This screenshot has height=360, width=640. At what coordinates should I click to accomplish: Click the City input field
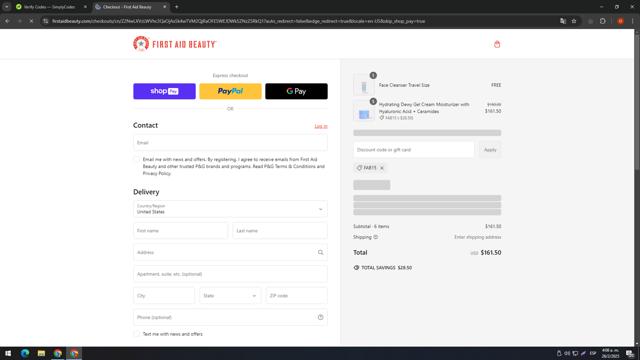[164, 296]
